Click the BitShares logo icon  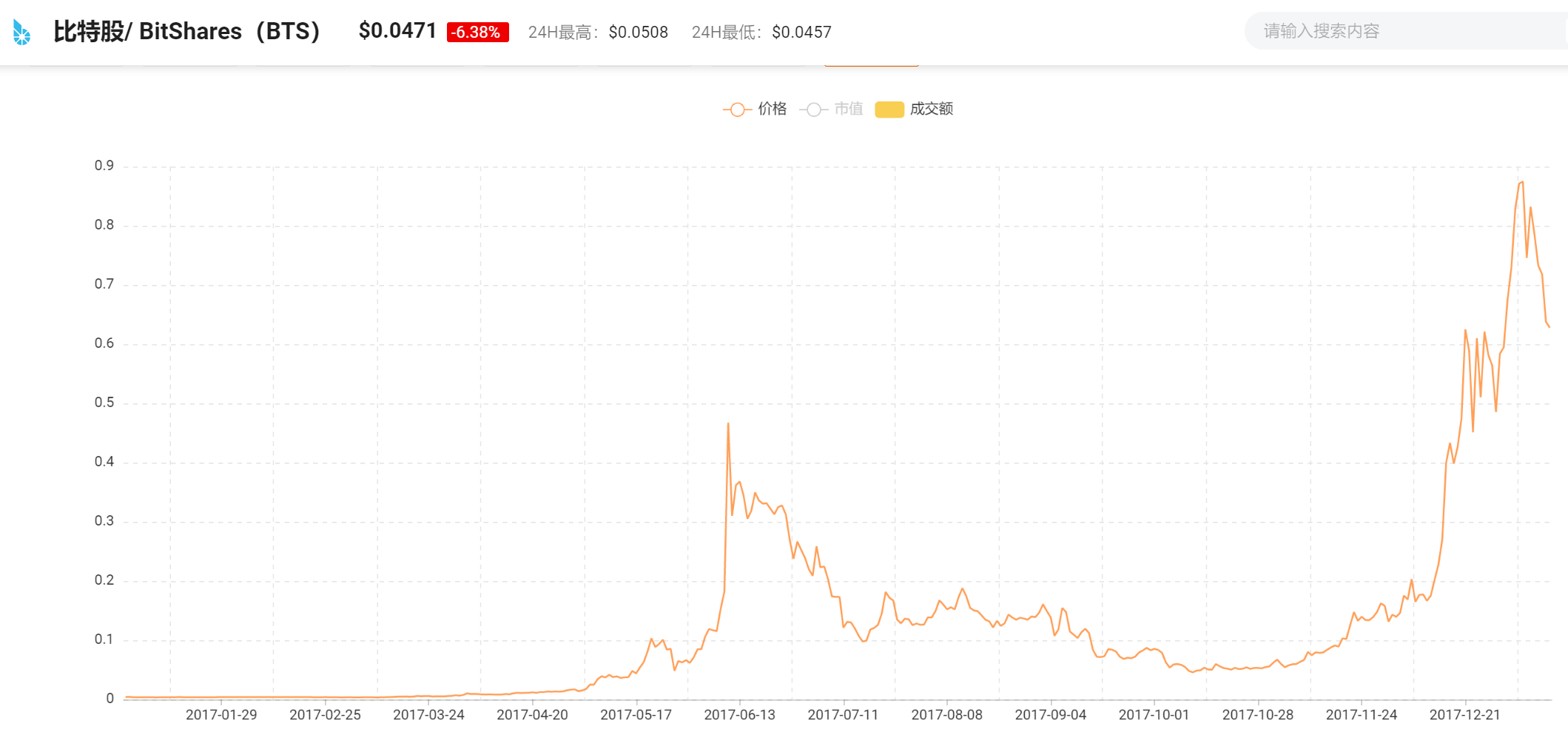(x=22, y=32)
